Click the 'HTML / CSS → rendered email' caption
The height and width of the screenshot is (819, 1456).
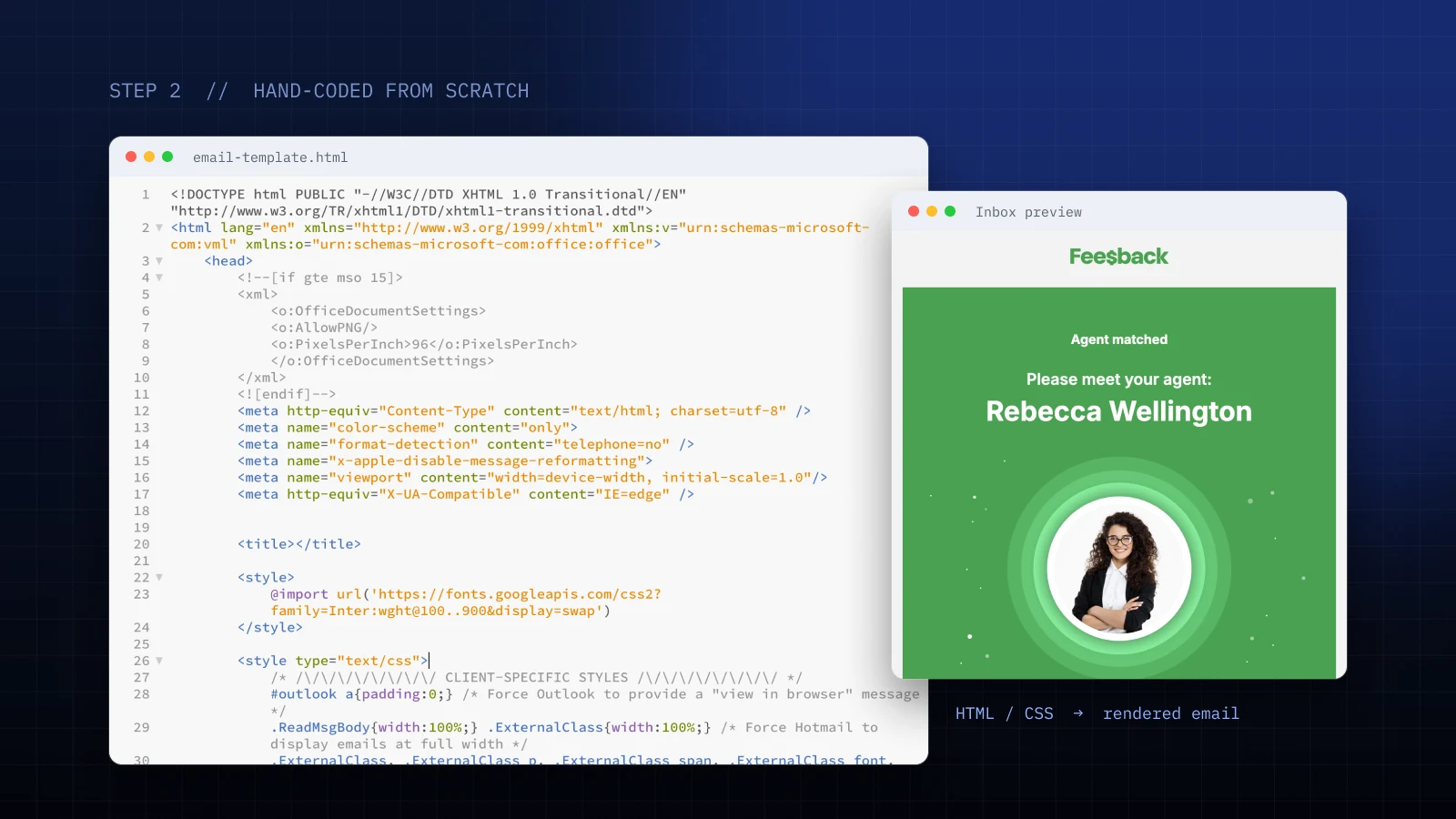point(1097,713)
